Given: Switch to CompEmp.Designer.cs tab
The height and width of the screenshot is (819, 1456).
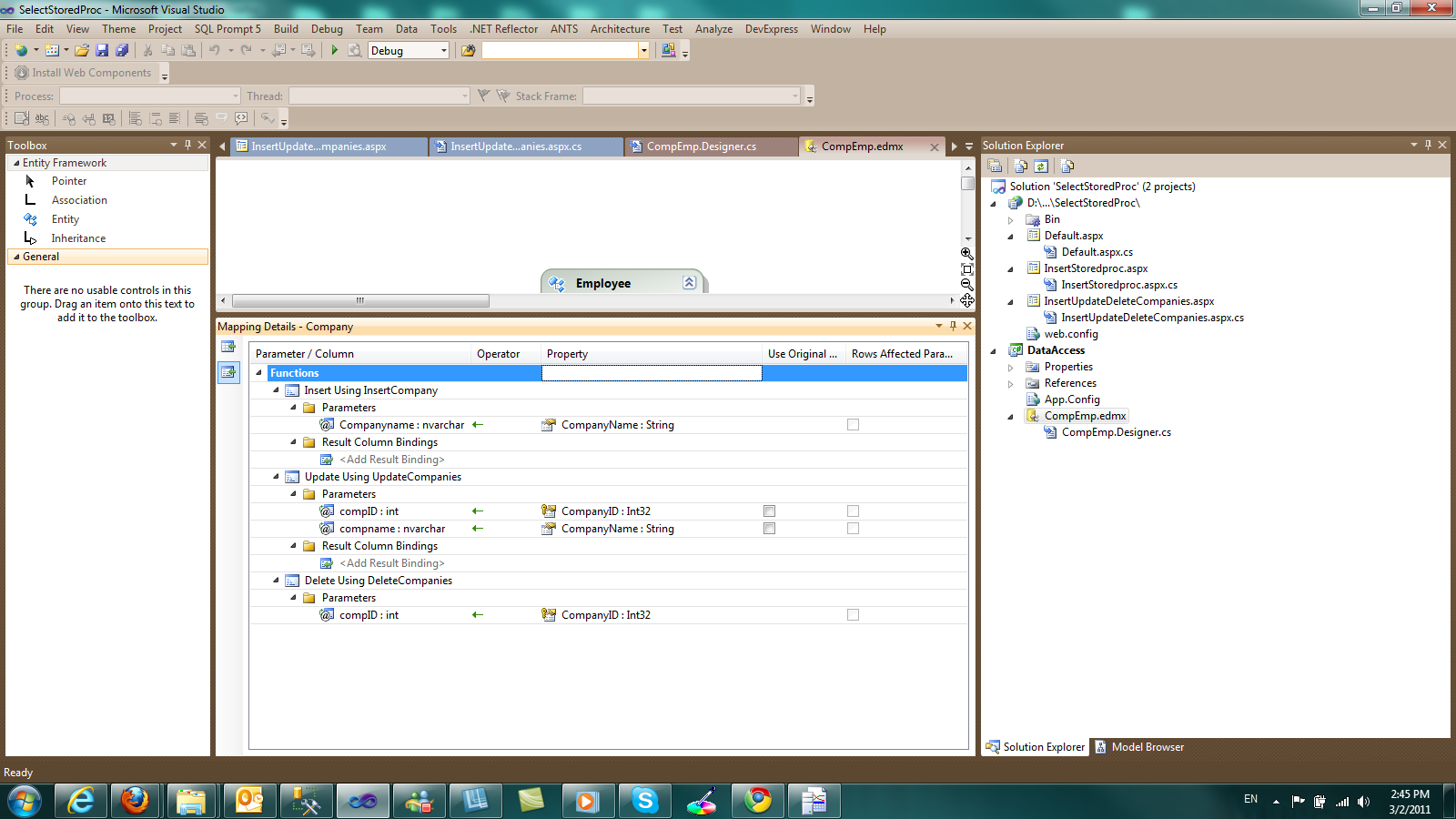Looking at the screenshot, I should pyautogui.click(x=711, y=147).
